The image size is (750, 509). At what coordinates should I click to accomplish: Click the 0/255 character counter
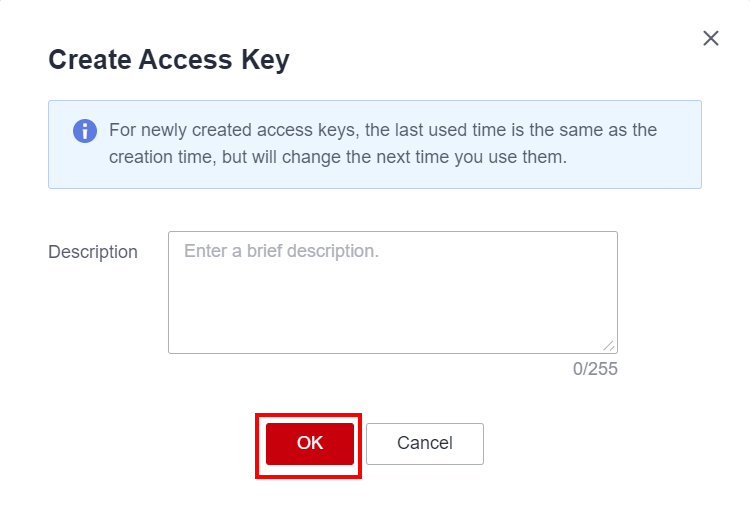point(595,369)
